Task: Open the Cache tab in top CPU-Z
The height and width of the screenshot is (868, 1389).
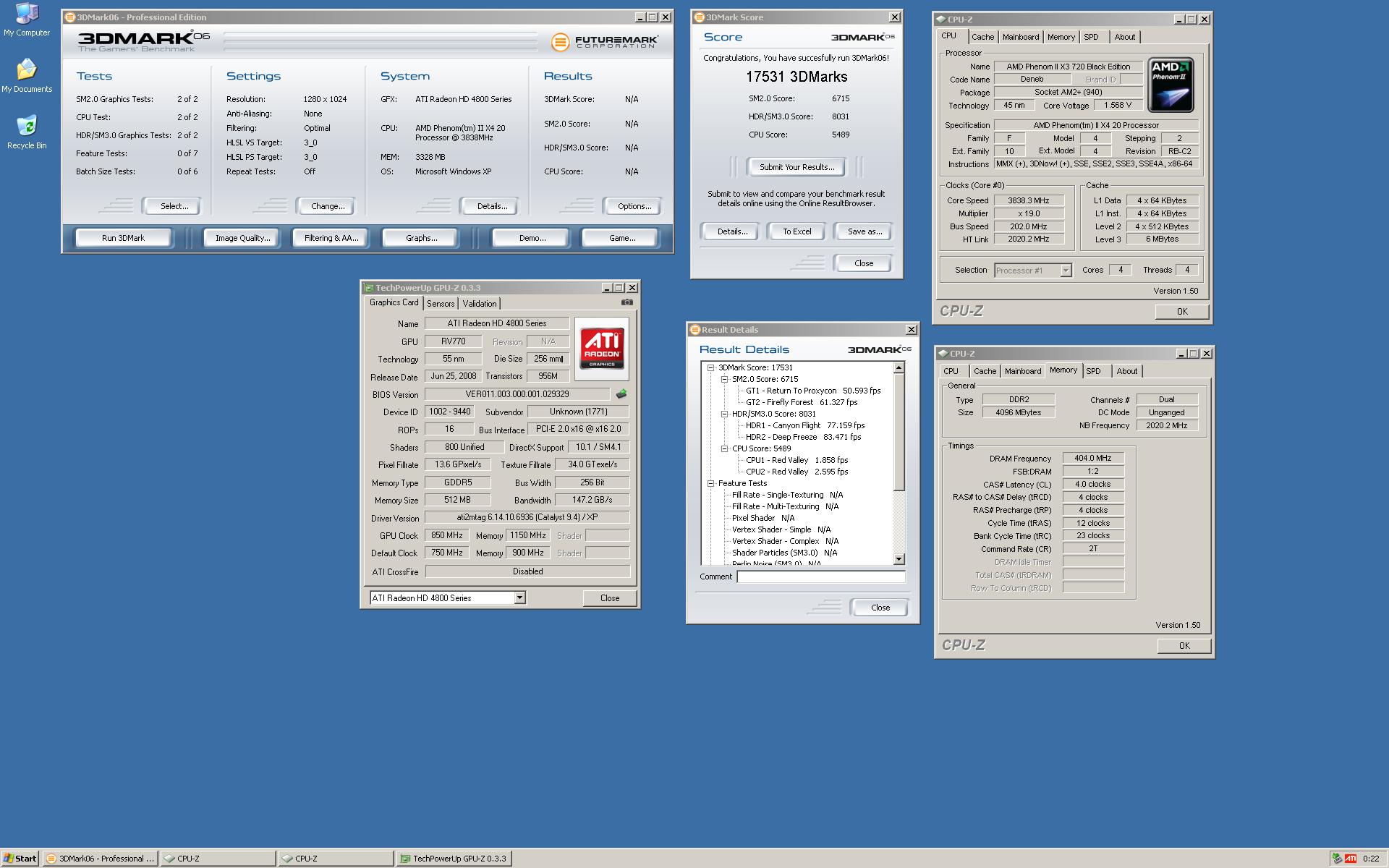Action: click(x=982, y=37)
